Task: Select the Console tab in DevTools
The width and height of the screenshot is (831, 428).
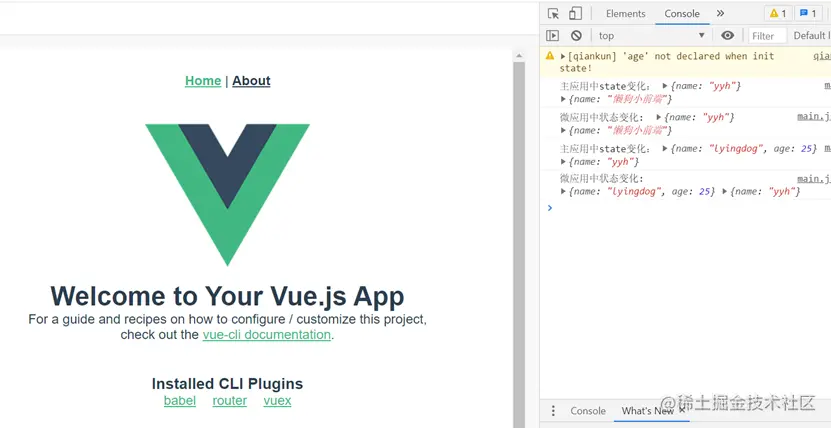Action: (682, 14)
